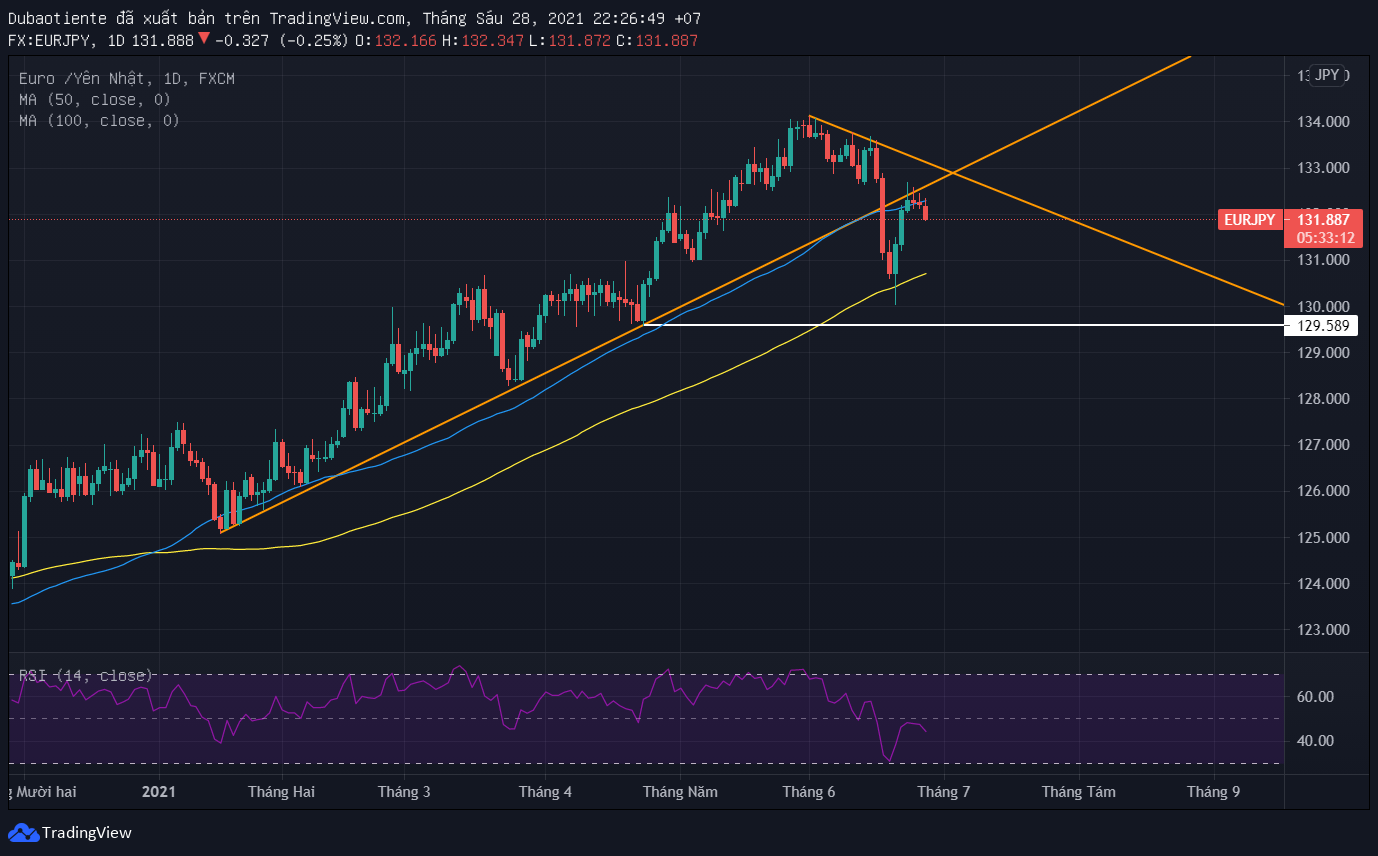Click the 127.000 price axis label
Viewport: 1378px width, 856px height.
pos(1323,445)
